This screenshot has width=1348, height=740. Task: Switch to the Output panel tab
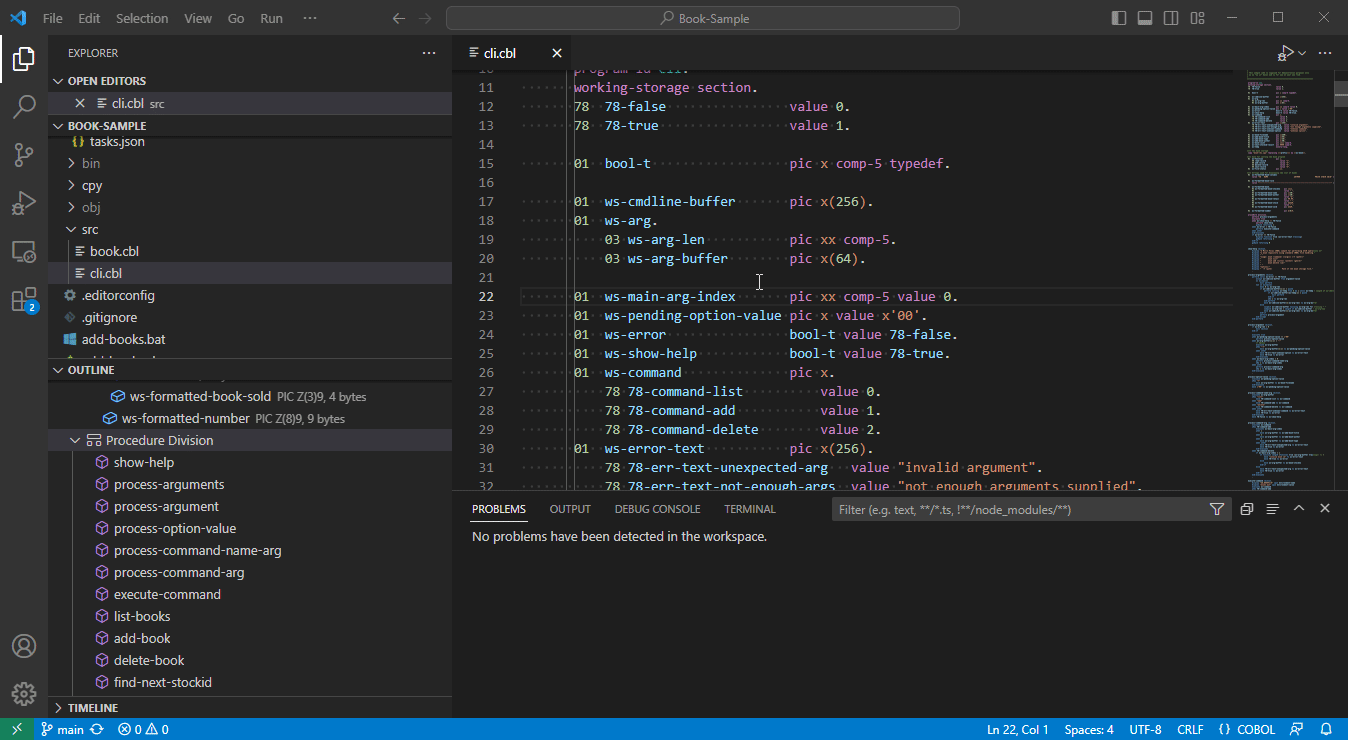[570, 509]
